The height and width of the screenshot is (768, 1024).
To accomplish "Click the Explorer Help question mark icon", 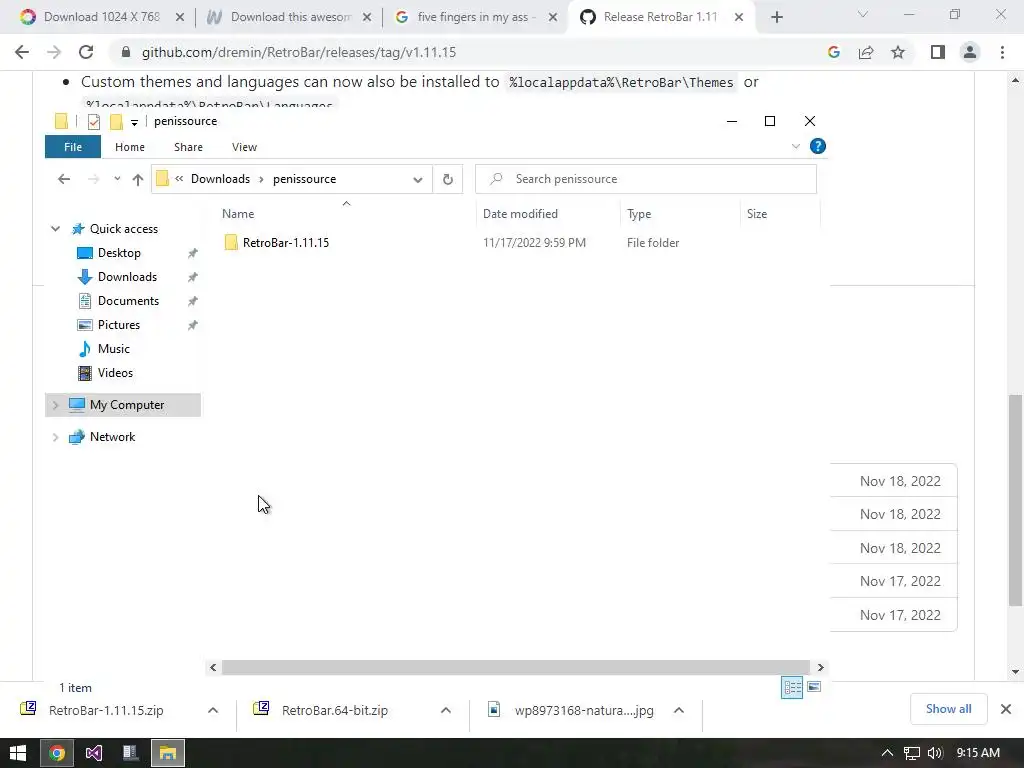I will point(818,146).
